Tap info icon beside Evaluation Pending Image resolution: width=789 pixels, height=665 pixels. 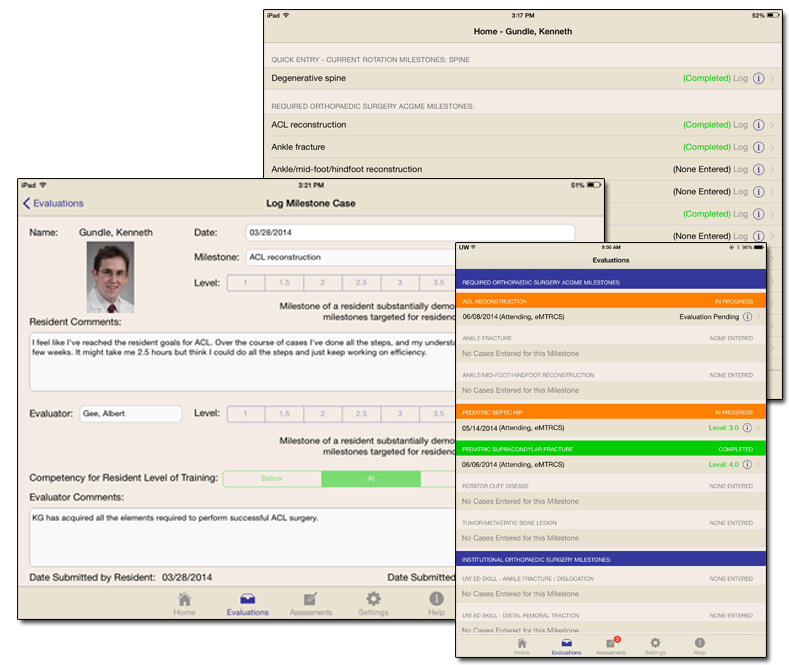[x=747, y=317]
